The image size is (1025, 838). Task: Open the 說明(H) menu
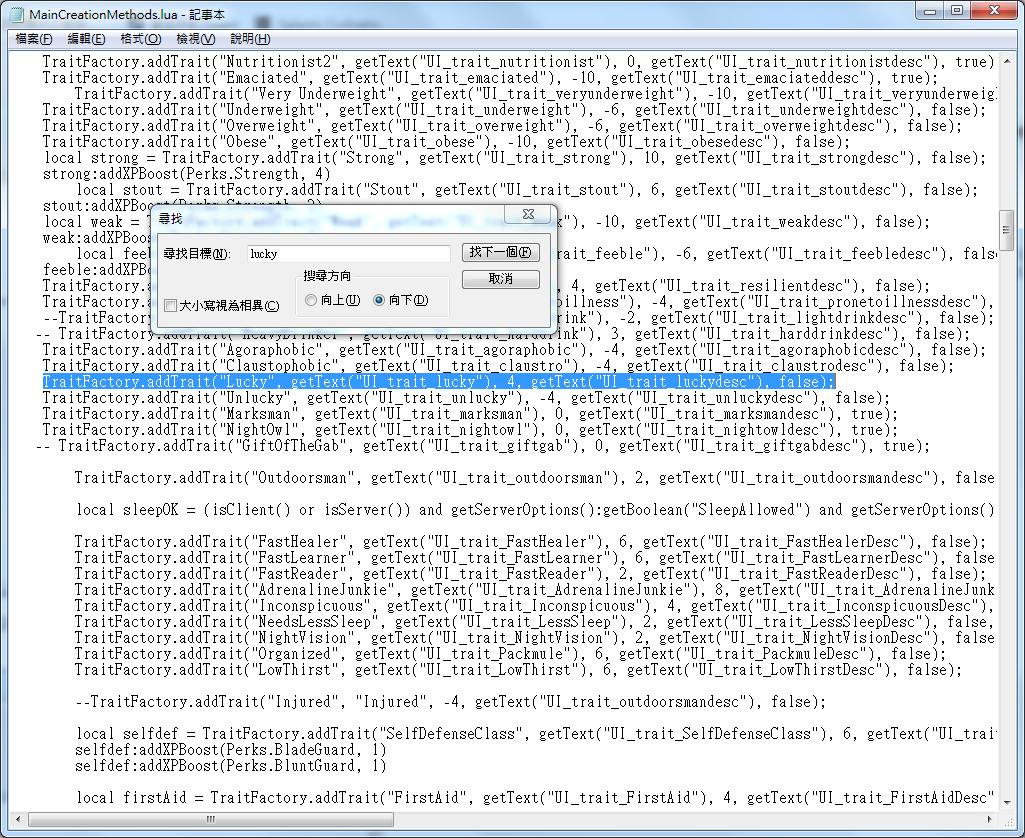250,39
